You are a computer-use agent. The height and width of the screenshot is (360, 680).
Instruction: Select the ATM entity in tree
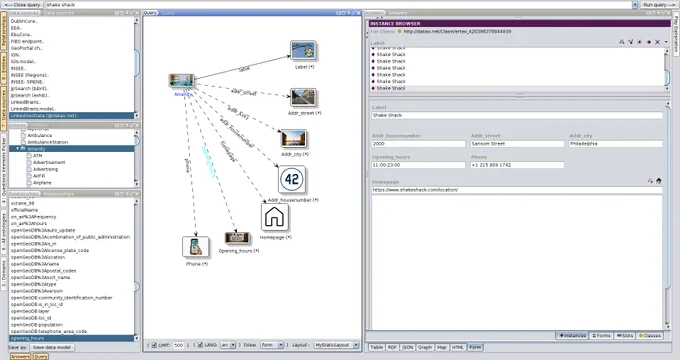pyautogui.click(x=38, y=156)
